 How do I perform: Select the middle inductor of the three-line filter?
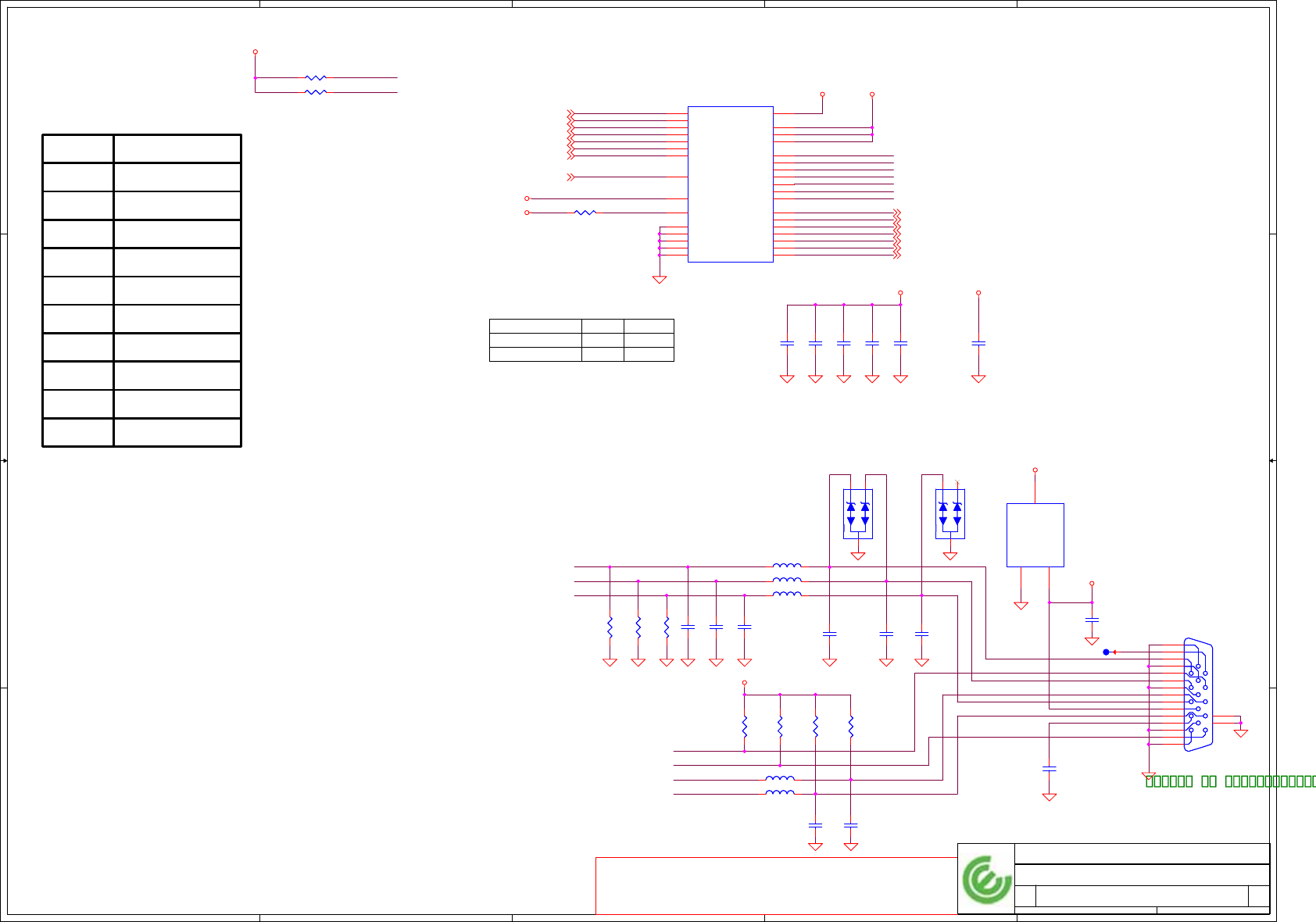[787, 580]
